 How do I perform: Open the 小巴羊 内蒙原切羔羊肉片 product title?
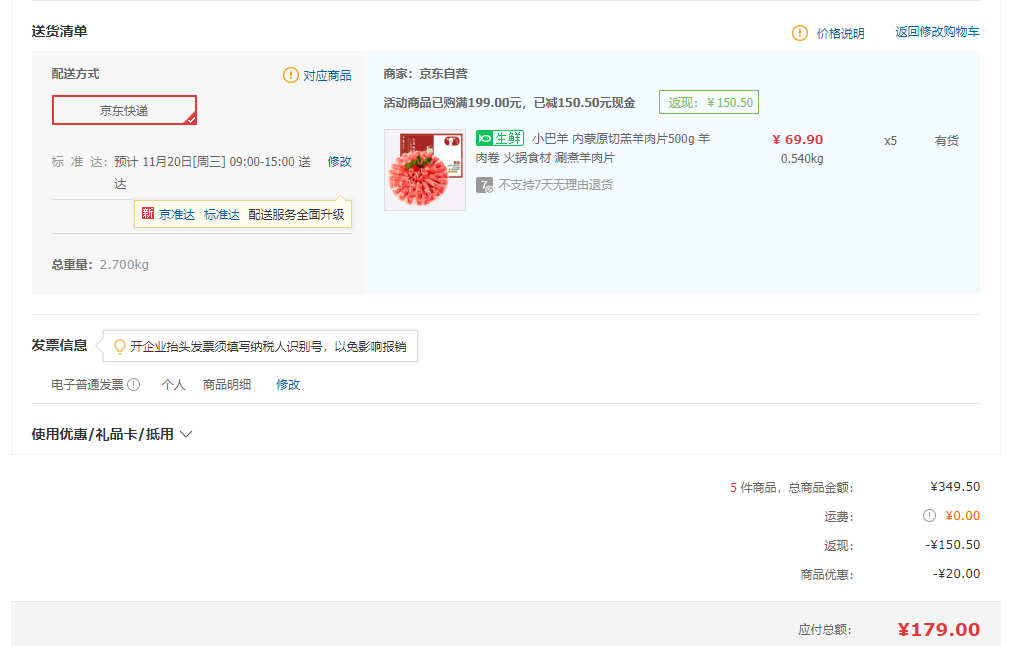pos(592,148)
